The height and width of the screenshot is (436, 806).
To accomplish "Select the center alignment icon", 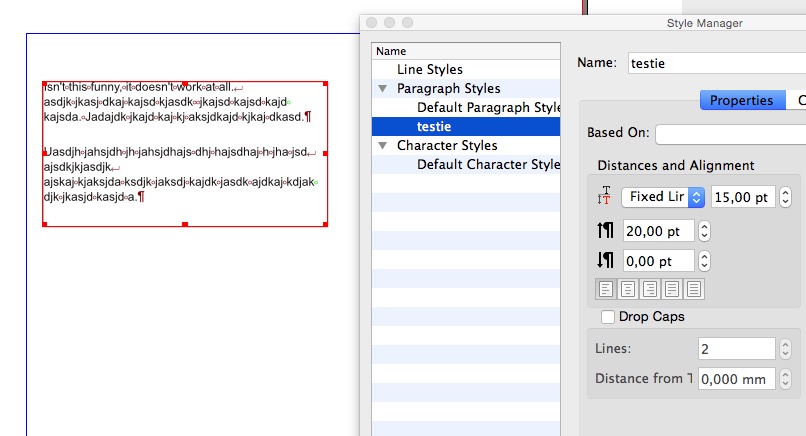I will point(628,289).
